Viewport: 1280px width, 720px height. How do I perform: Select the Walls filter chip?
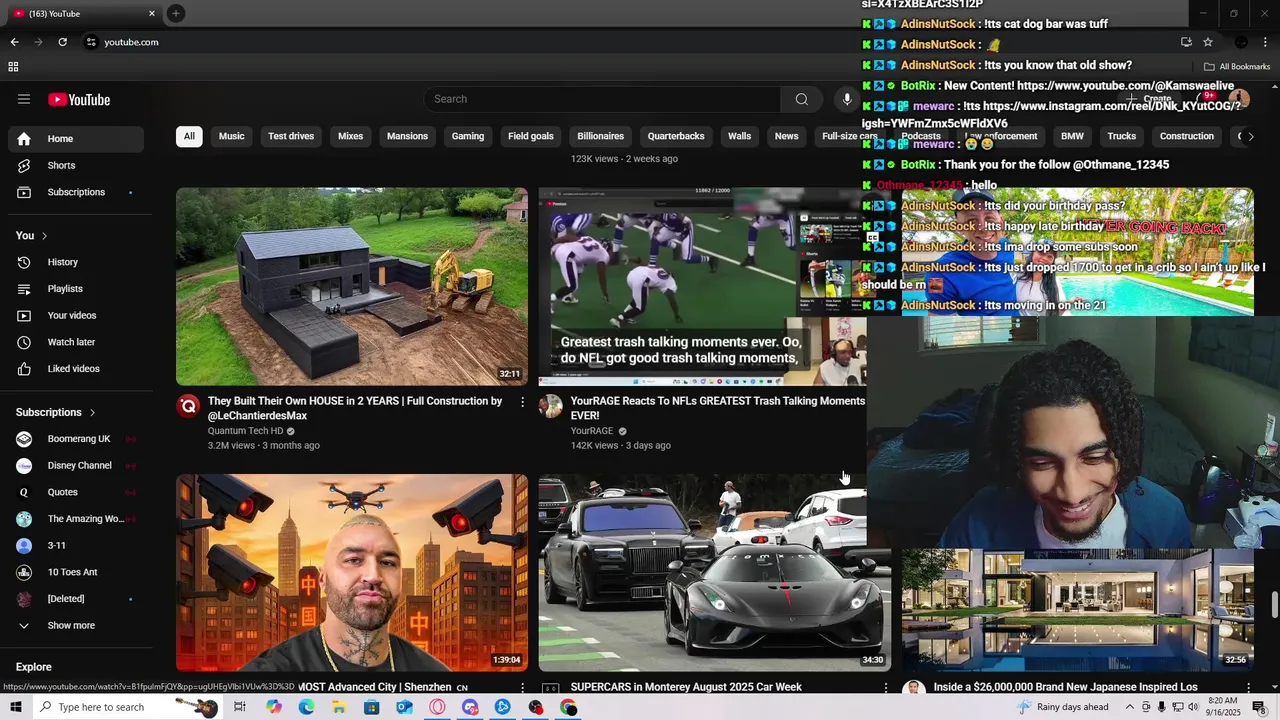pyautogui.click(x=739, y=136)
